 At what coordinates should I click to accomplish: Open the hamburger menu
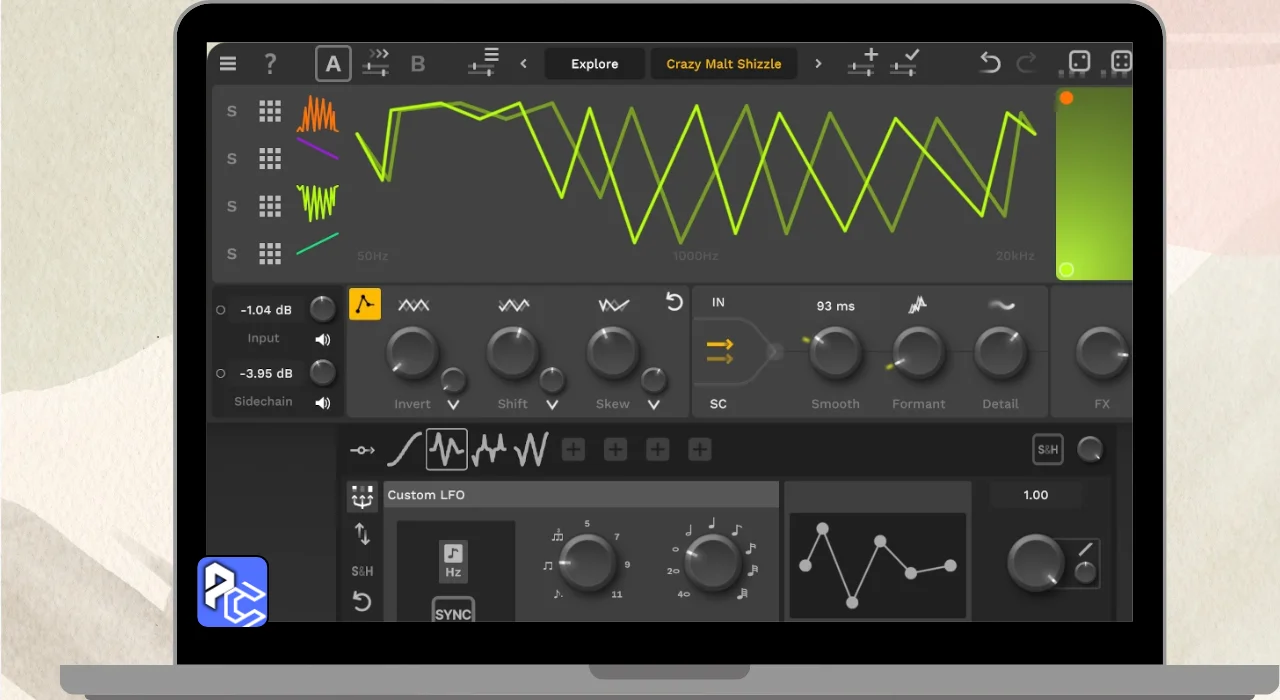click(x=228, y=64)
